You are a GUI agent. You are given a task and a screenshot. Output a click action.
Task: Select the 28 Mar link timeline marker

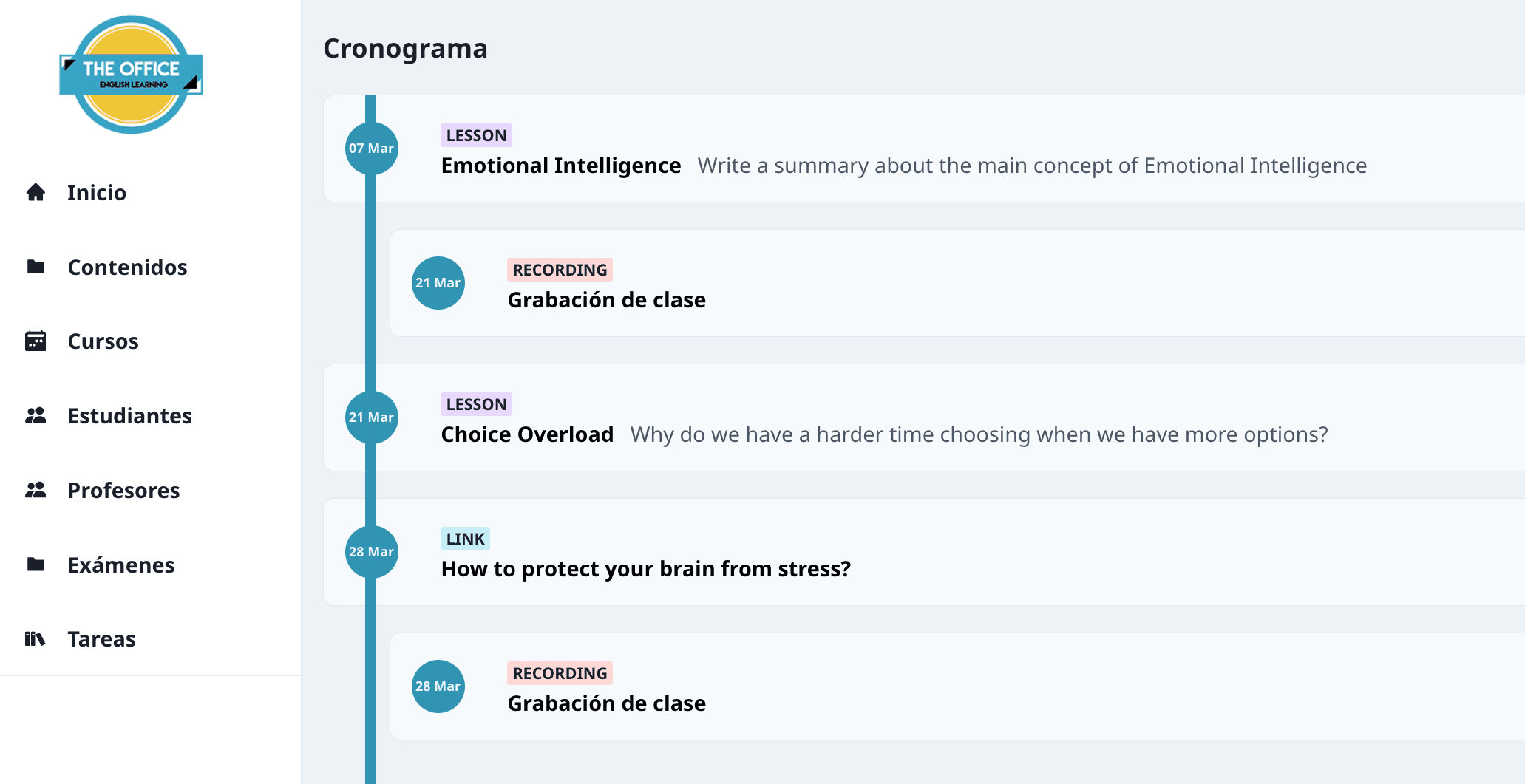372,552
